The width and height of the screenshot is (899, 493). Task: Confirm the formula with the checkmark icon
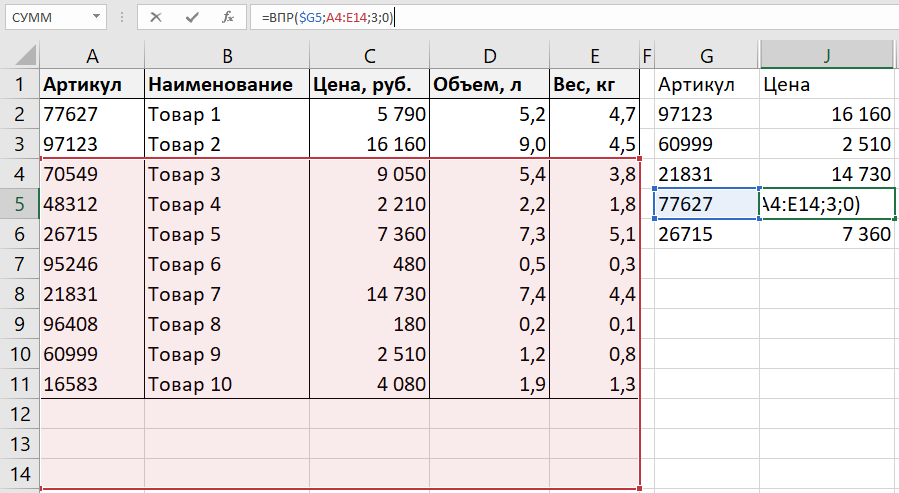tap(192, 18)
